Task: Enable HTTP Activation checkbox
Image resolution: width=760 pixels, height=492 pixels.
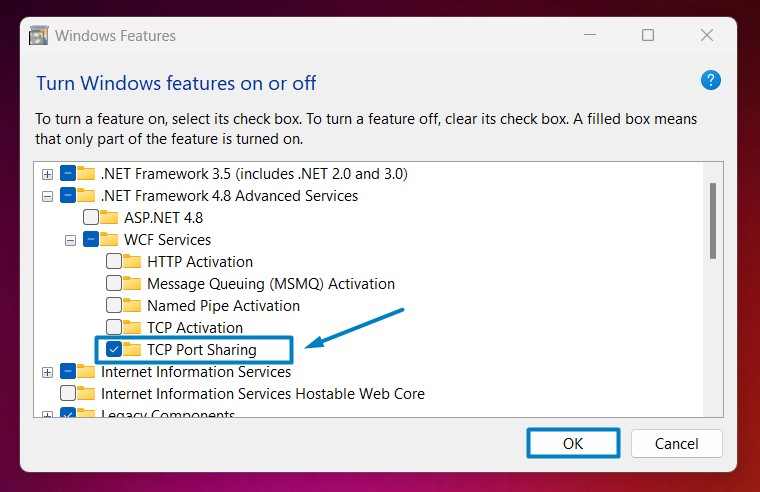Action: 114,261
